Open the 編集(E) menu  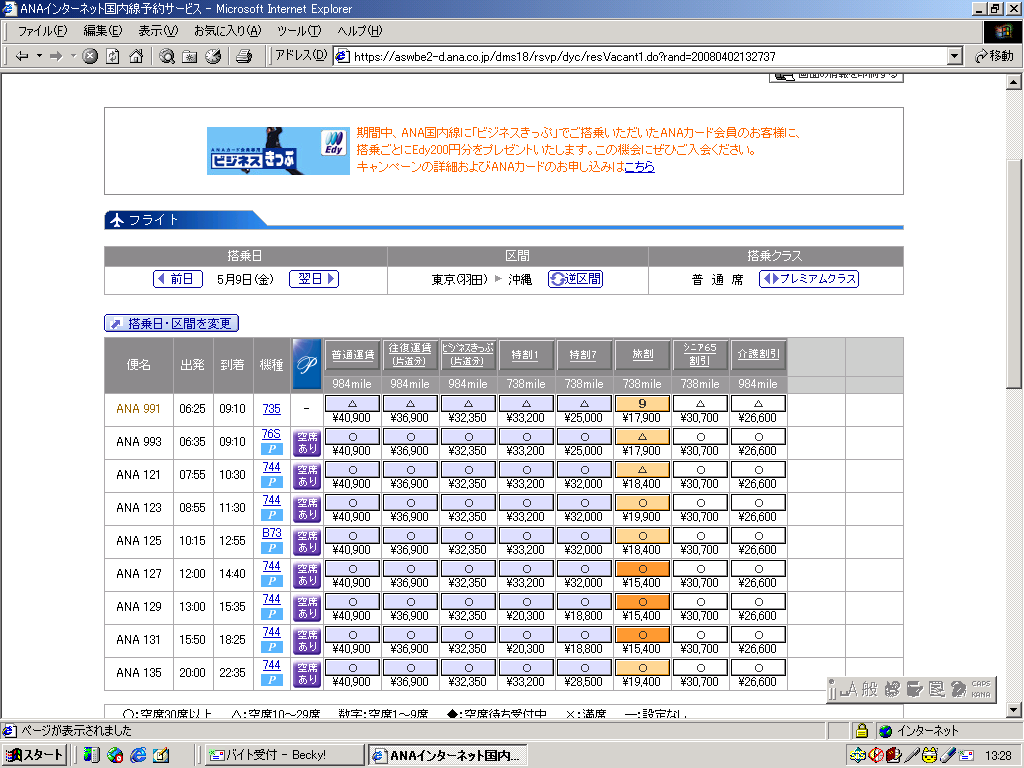click(103, 31)
